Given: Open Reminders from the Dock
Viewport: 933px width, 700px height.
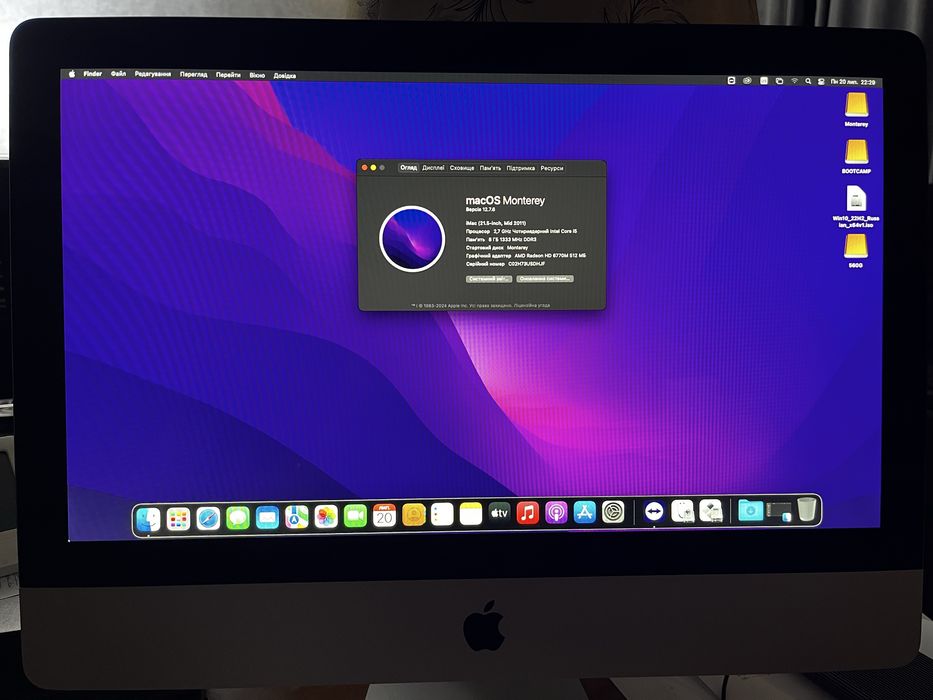Looking at the screenshot, I should click(x=442, y=514).
